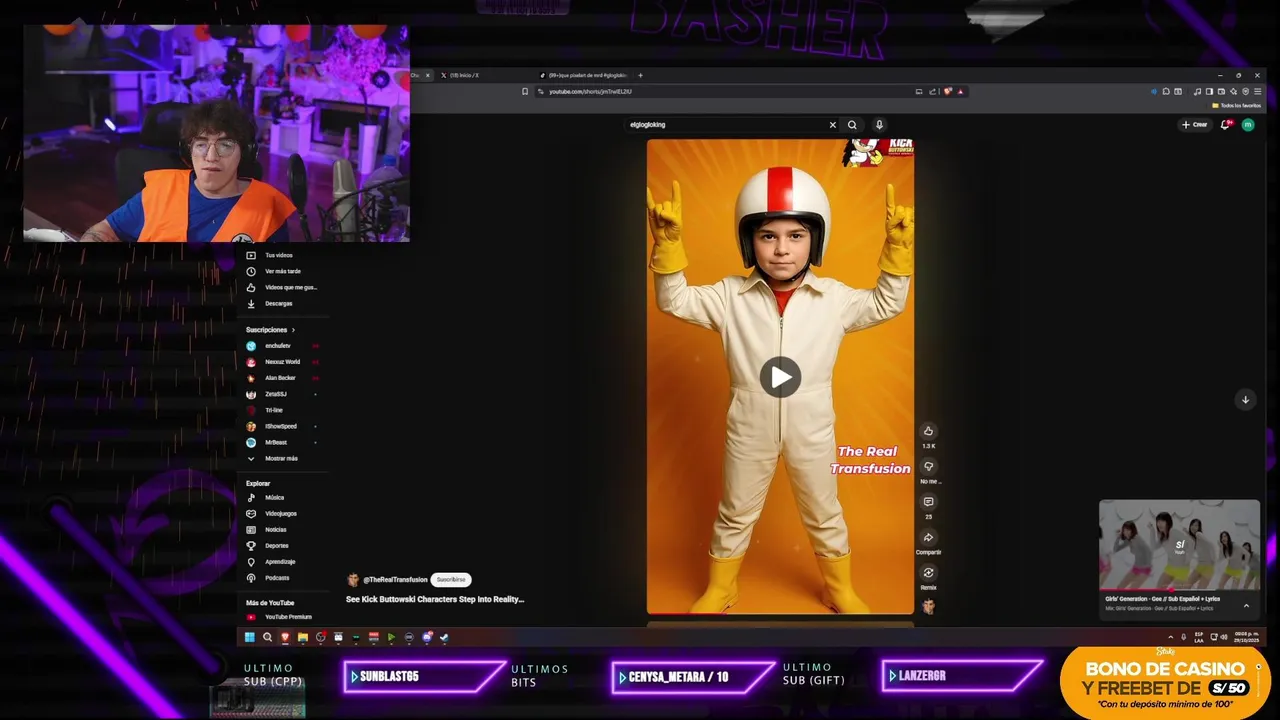Viewport: 1280px width, 720px height.
Task: Open Descargas in sidebar
Action: pyautogui.click(x=281, y=303)
